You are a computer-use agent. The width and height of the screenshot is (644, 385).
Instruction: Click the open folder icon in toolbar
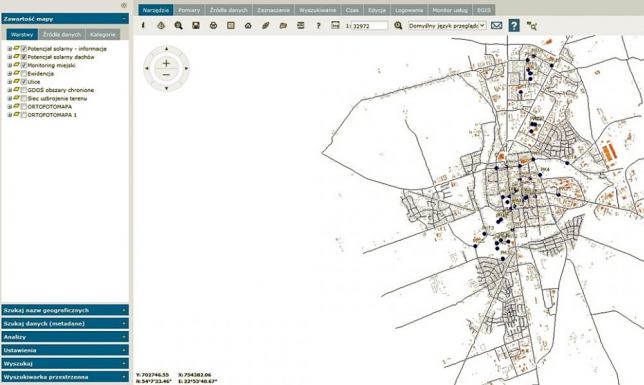point(283,25)
